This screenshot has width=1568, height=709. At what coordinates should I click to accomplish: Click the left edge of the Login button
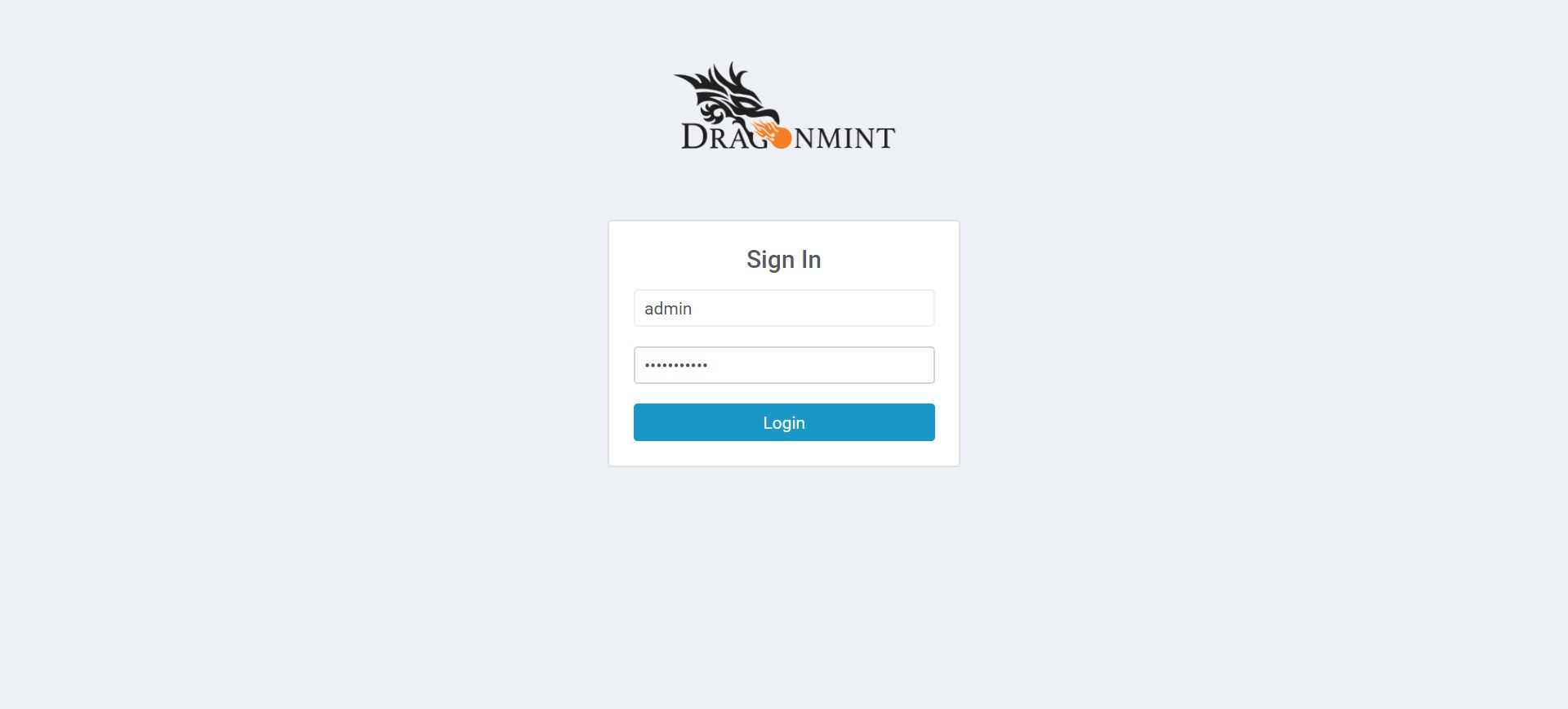pyautogui.click(x=640, y=422)
